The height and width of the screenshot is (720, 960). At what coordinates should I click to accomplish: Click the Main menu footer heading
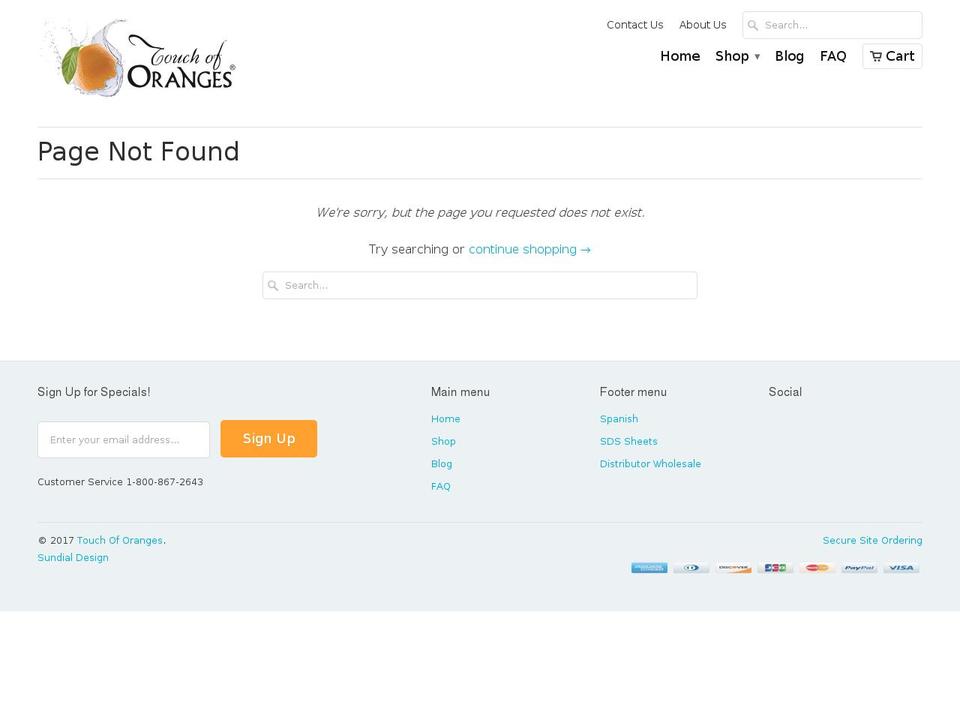coord(460,392)
